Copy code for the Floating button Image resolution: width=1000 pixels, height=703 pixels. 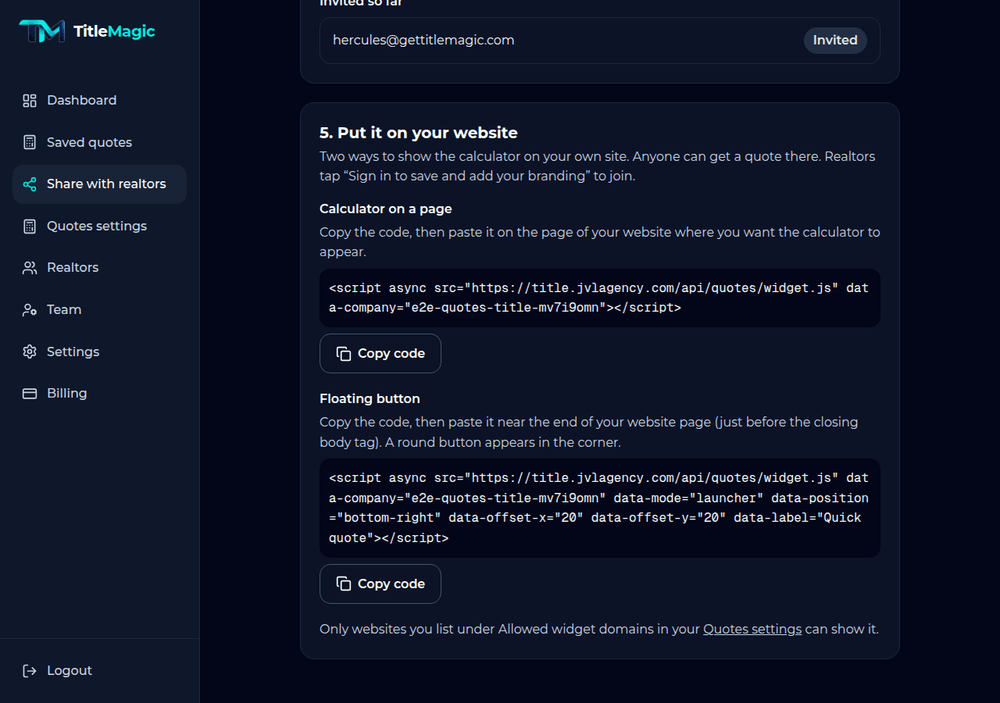[380, 584]
